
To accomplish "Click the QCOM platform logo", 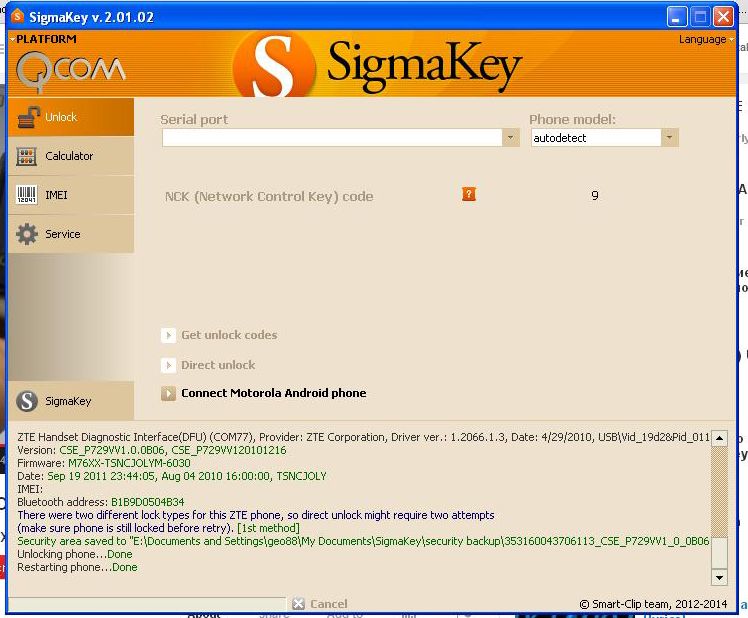I will coord(70,69).
